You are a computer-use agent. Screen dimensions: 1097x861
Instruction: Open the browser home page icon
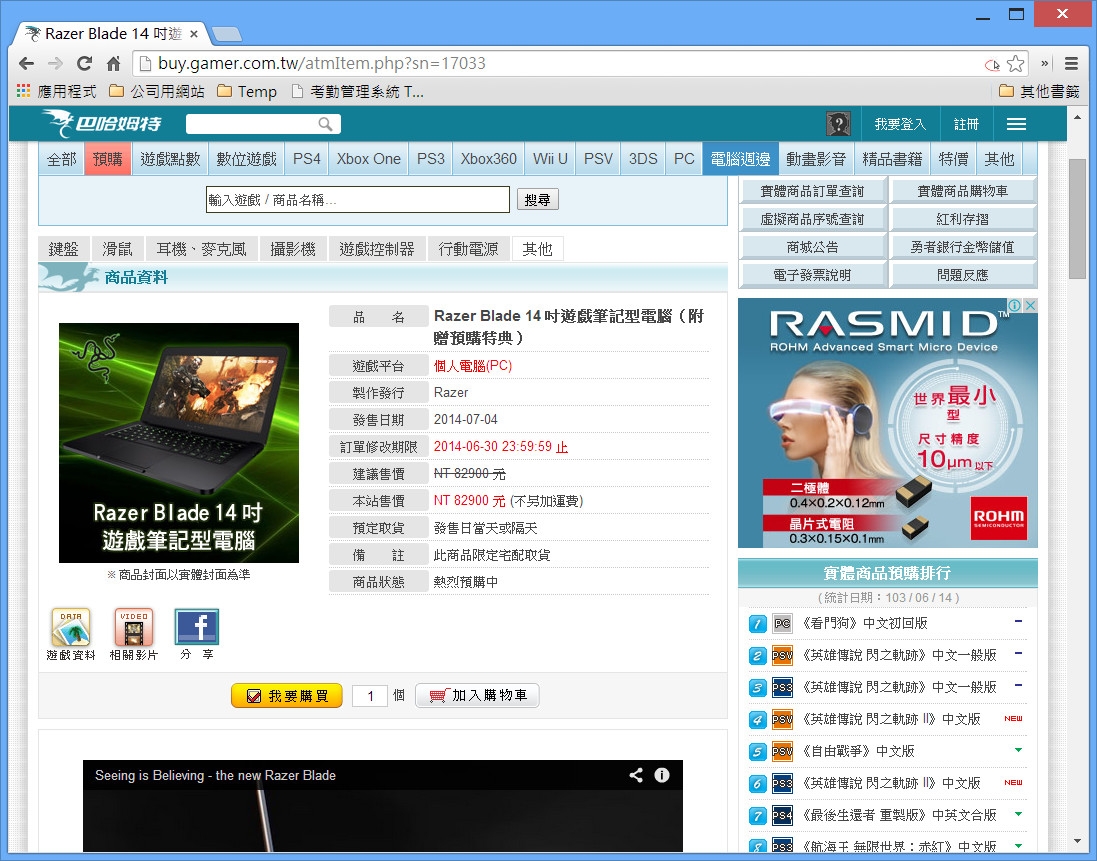coord(113,64)
